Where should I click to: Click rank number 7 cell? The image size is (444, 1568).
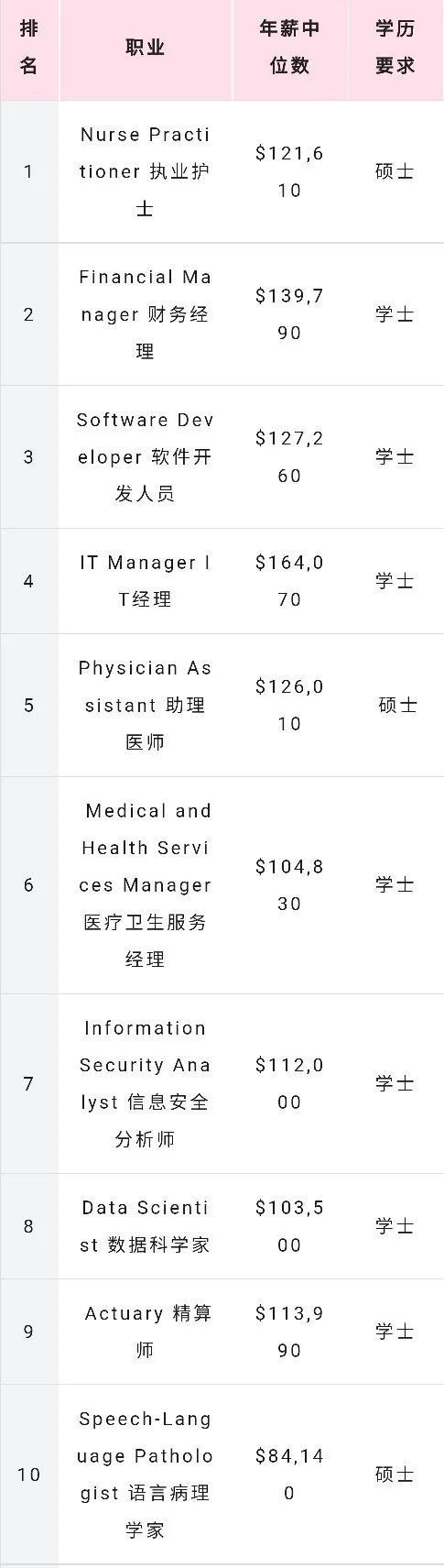[28, 1084]
